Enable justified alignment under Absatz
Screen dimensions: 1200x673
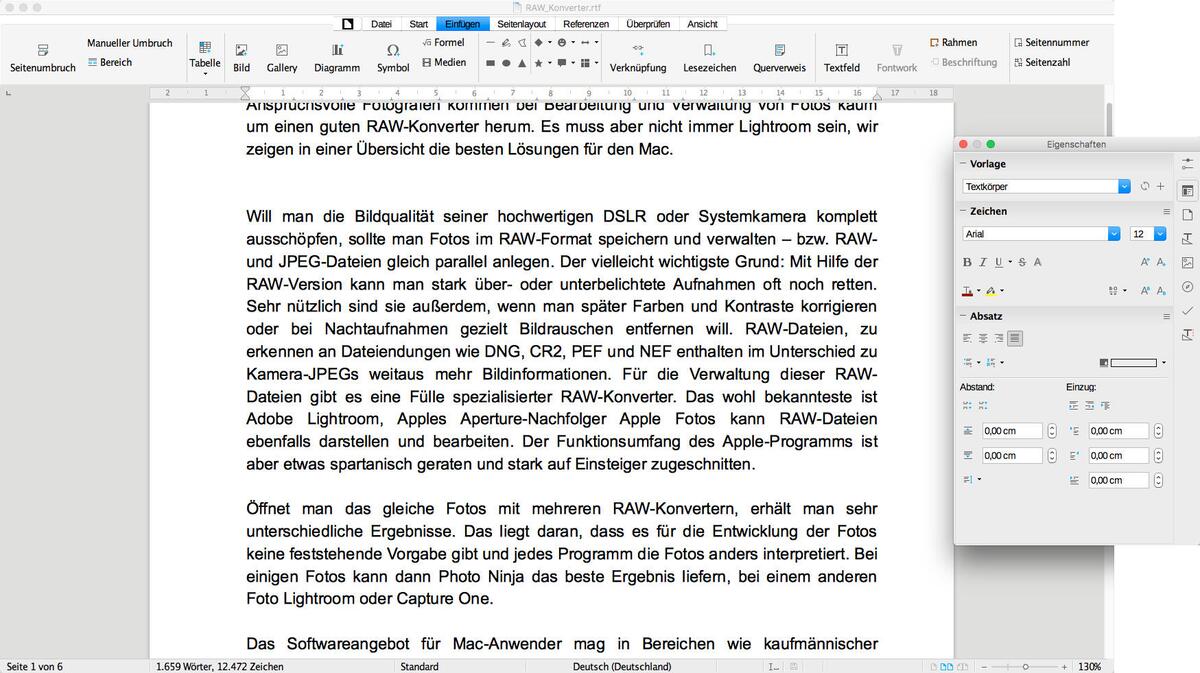(x=1016, y=338)
